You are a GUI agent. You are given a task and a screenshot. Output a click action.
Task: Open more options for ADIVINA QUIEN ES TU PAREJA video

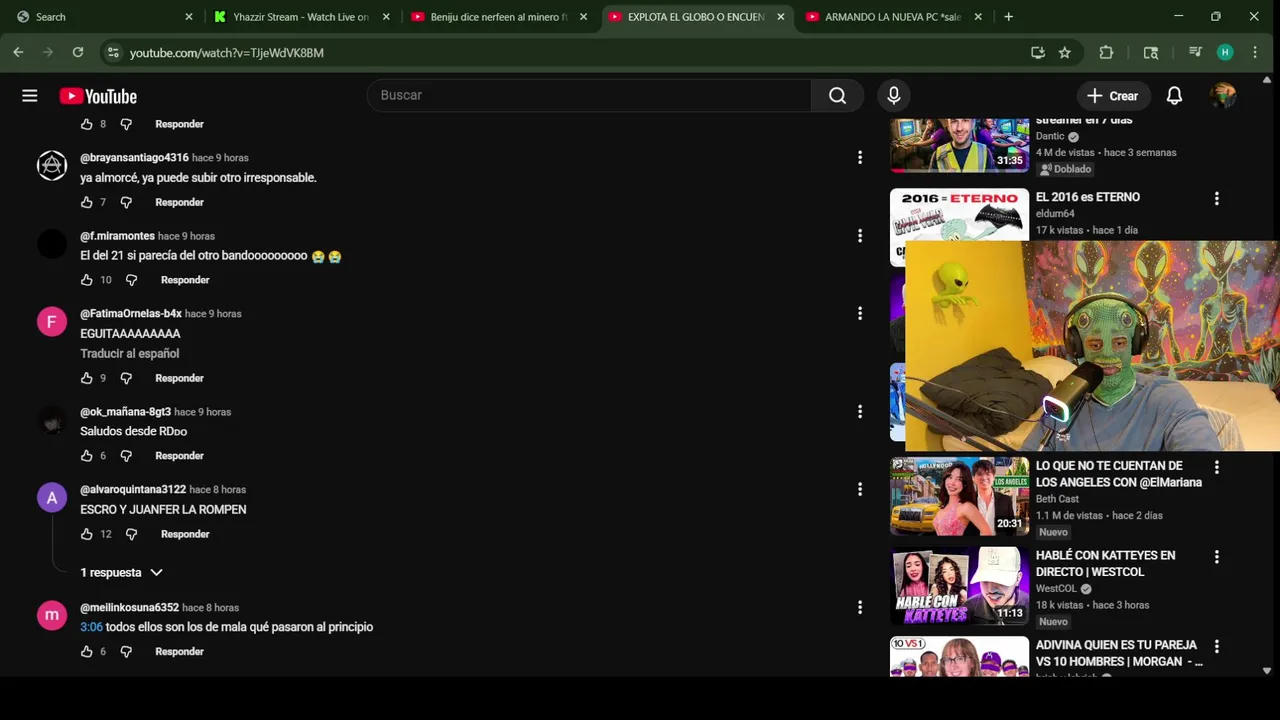click(1216, 647)
